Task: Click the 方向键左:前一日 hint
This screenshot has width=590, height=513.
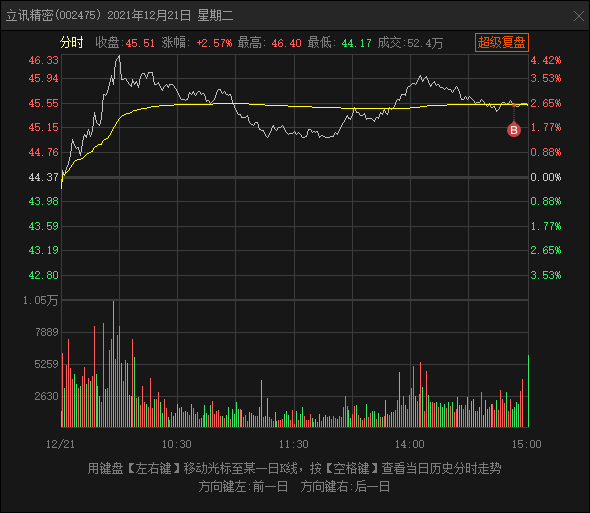Action: 243,487
